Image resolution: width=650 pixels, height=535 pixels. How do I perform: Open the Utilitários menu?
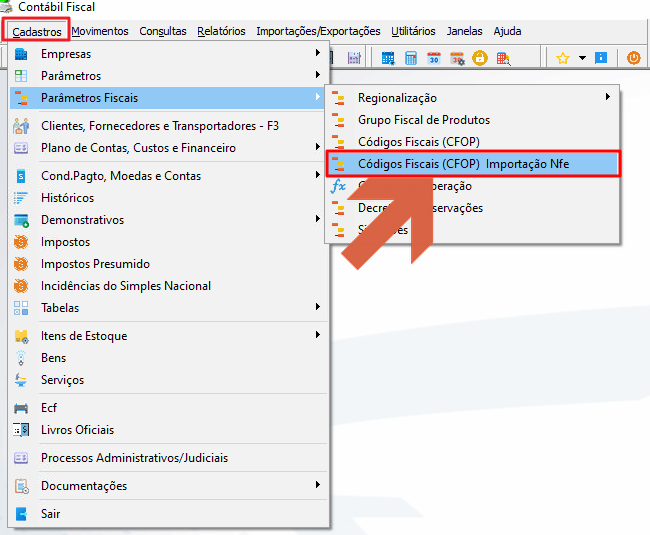coord(413,31)
